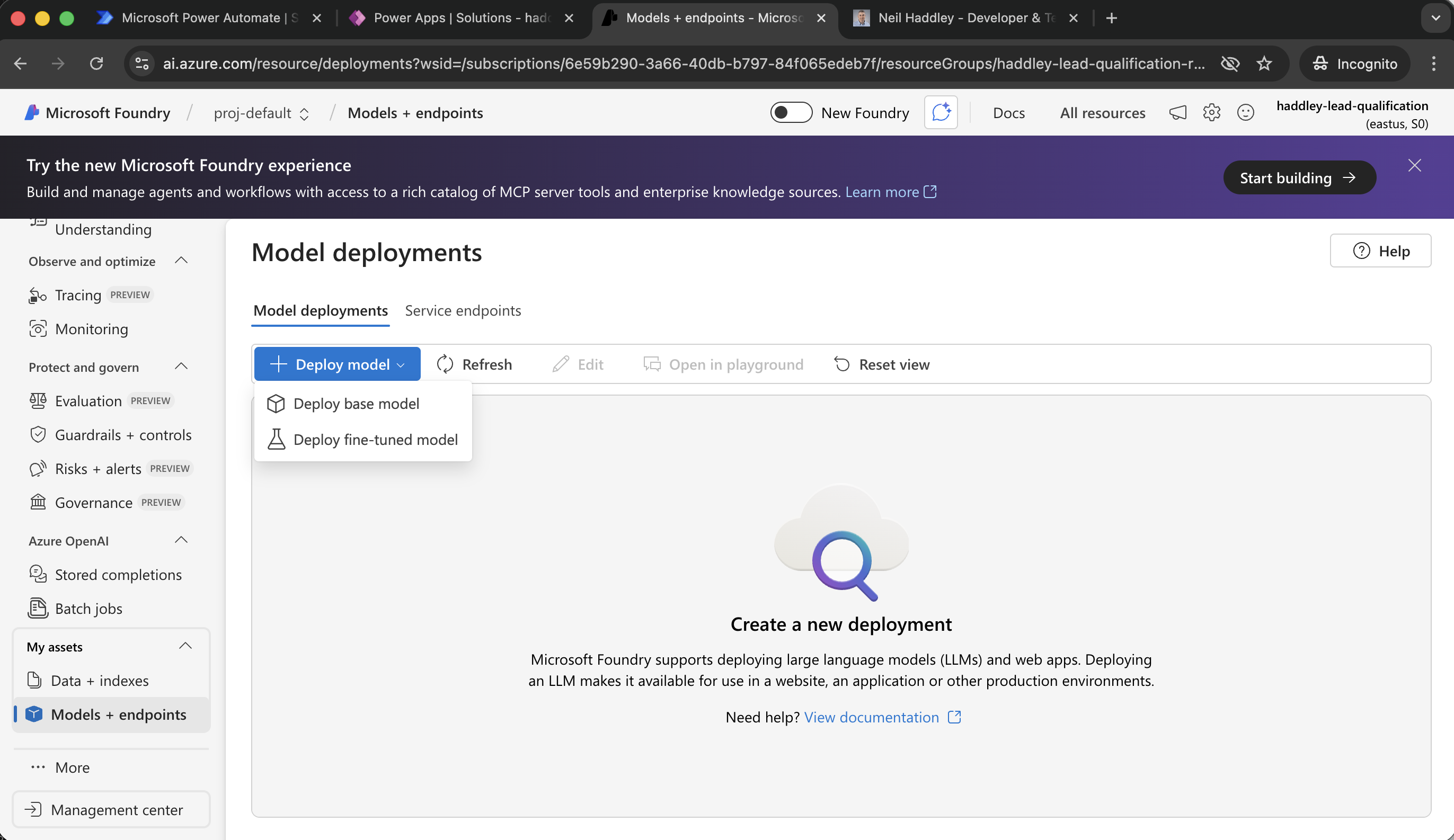Click the settings gear icon in header
Viewport: 1454px width, 840px height.
[1211, 112]
